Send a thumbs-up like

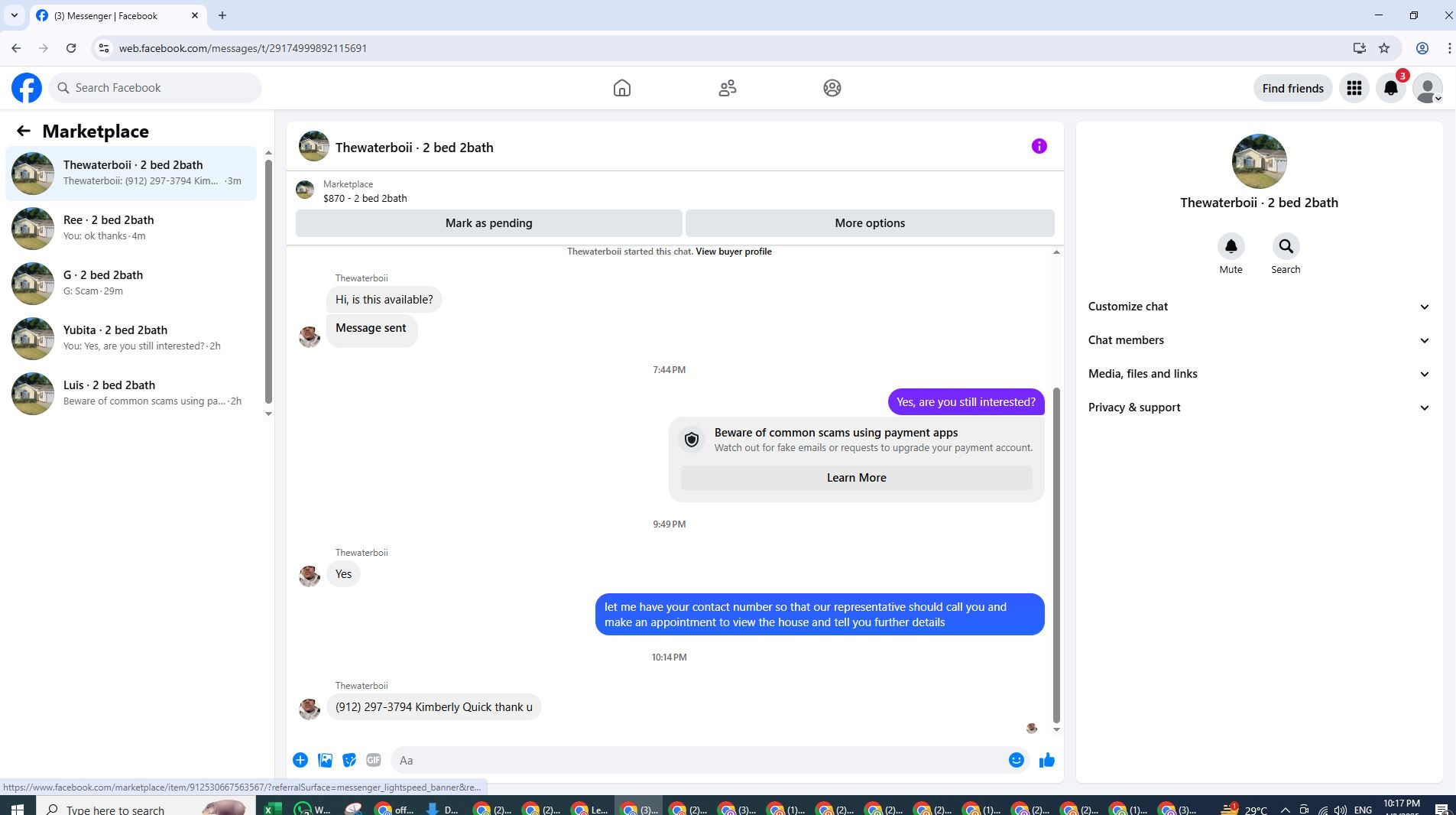click(x=1047, y=760)
